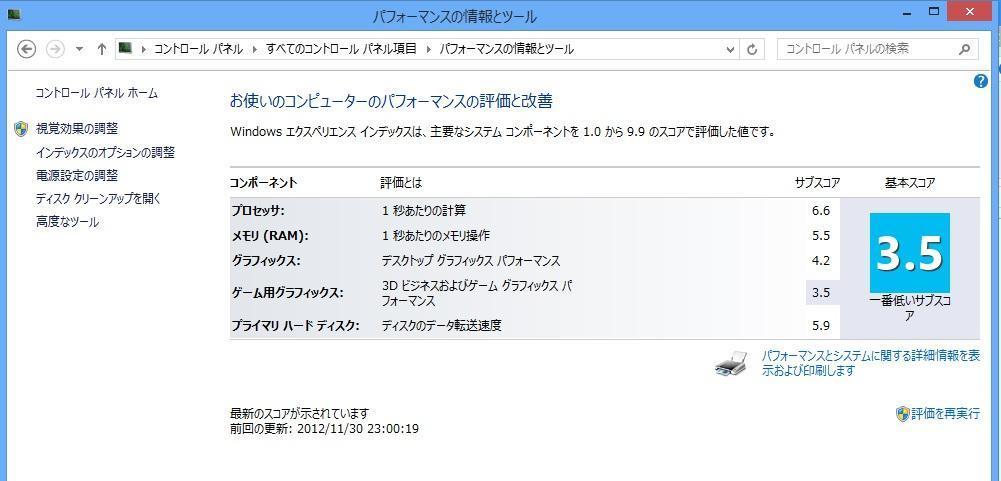Maximize the window
Image resolution: width=1001 pixels, height=481 pixels.
point(934,11)
